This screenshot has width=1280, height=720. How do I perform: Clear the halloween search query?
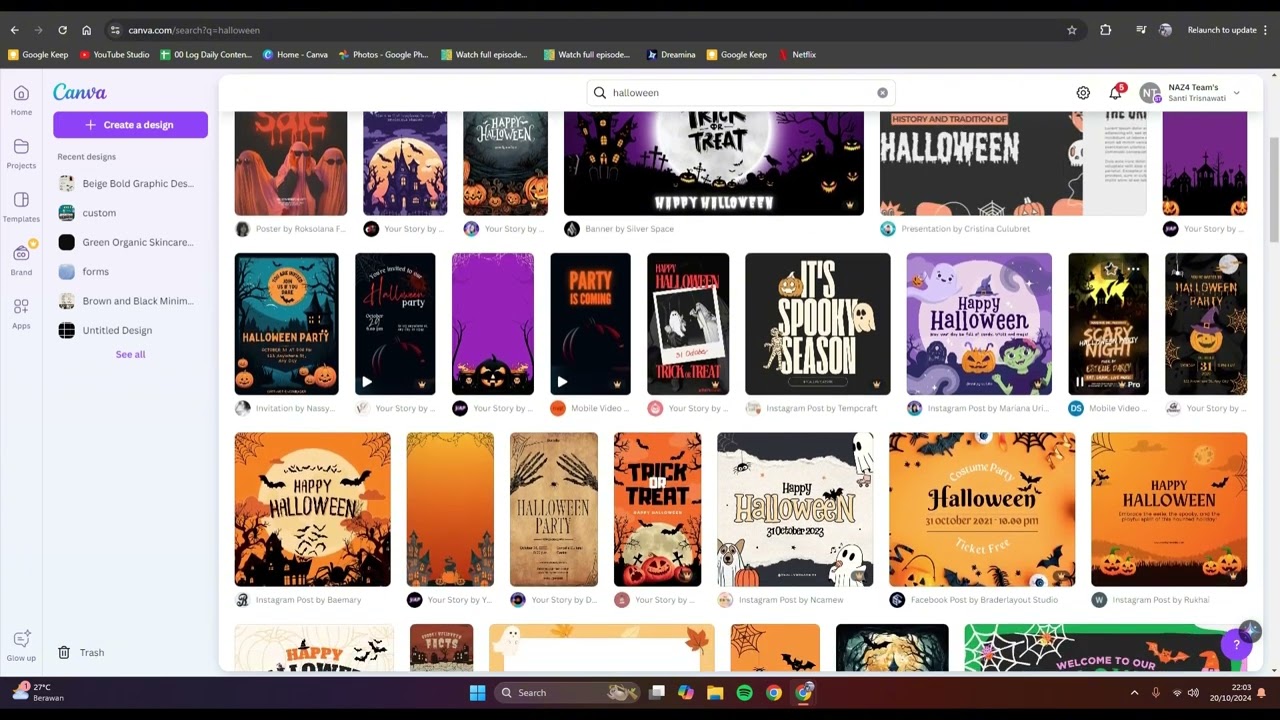882,93
